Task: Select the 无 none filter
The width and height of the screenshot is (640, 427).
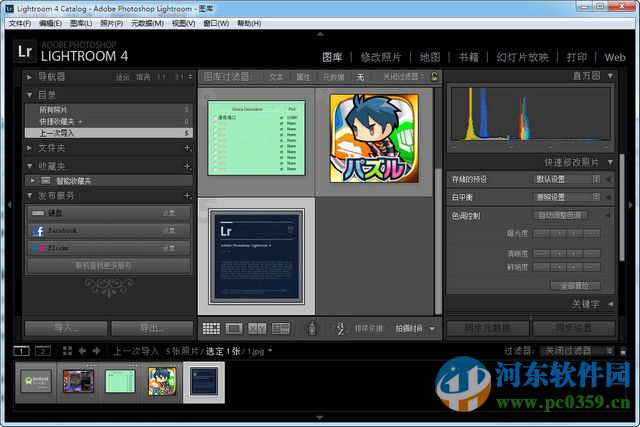Action: [x=360, y=77]
